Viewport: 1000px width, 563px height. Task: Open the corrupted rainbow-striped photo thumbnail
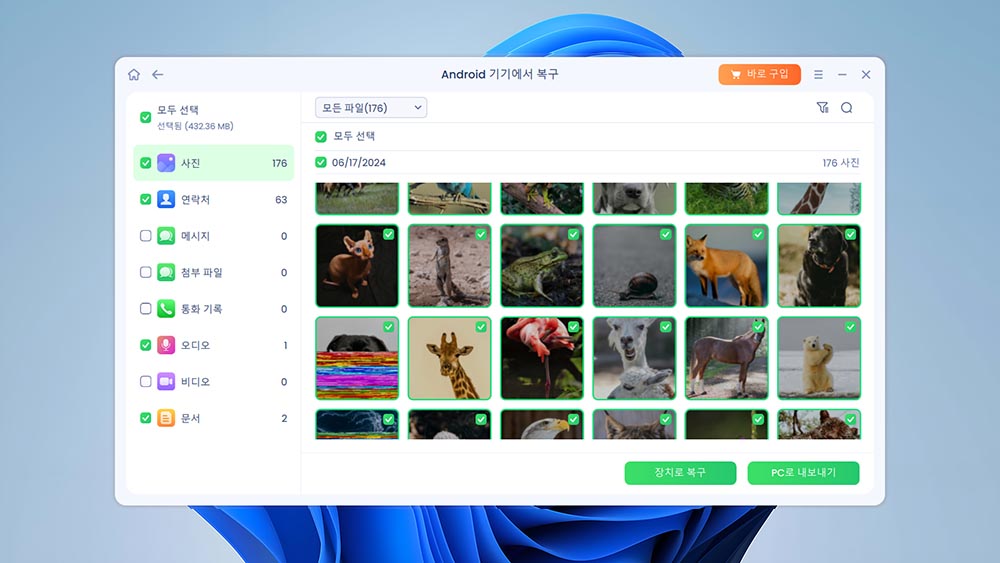pos(357,358)
